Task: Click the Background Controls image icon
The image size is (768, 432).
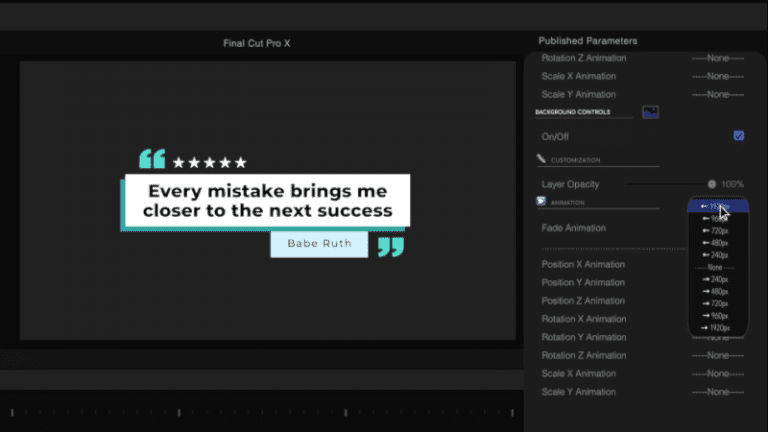Action: [x=650, y=112]
